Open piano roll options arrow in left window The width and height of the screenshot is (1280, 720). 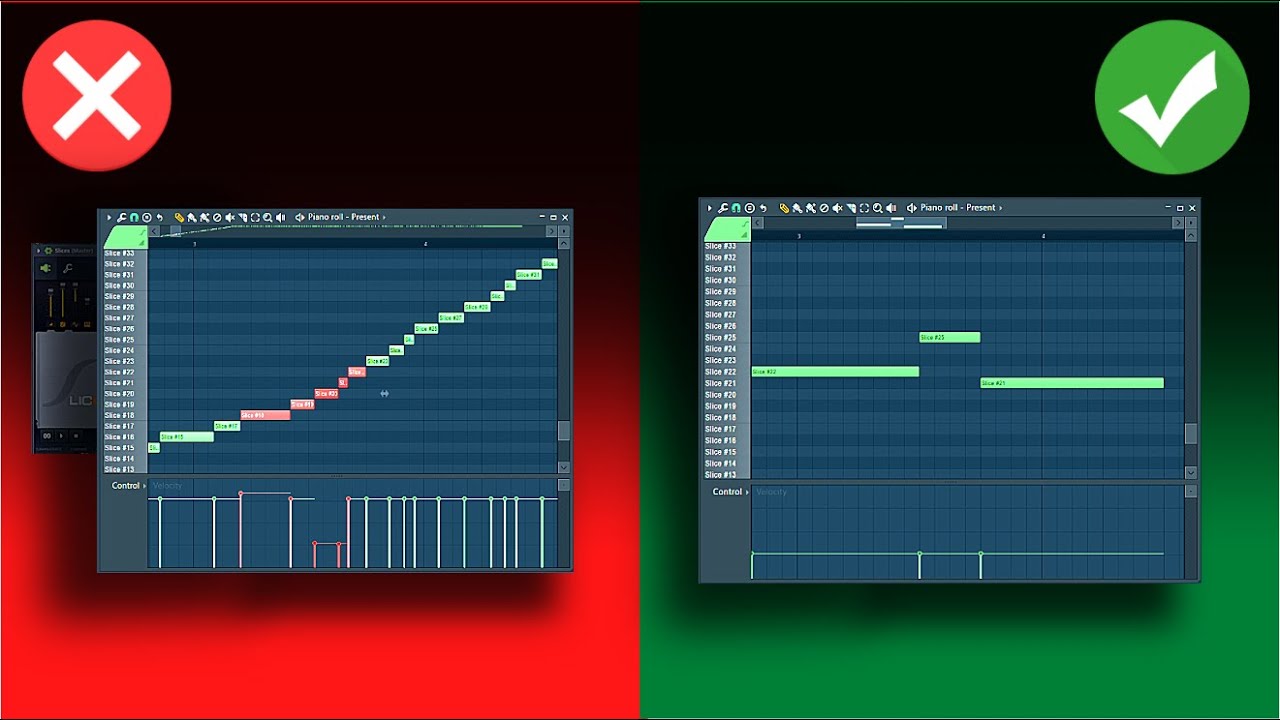pyautogui.click(x=109, y=217)
